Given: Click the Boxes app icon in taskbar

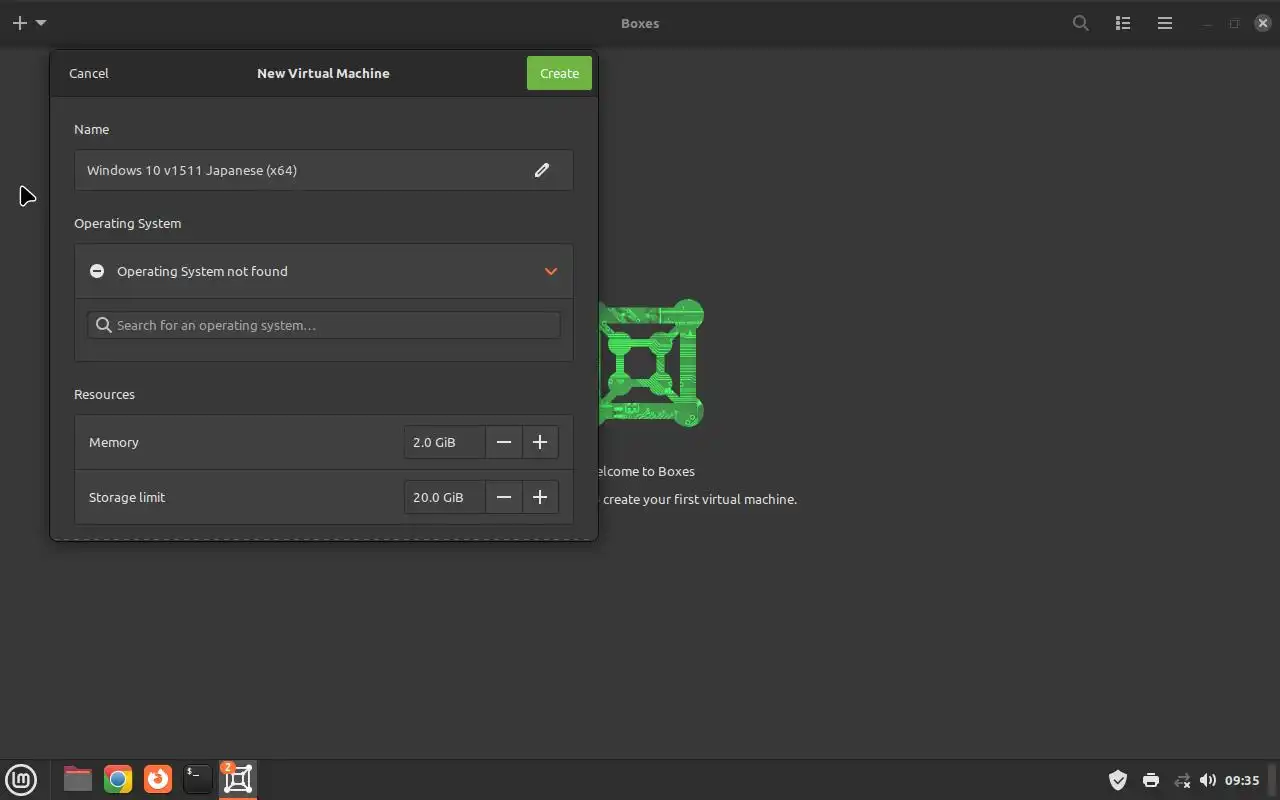Looking at the screenshot, I should coord(238,779).
